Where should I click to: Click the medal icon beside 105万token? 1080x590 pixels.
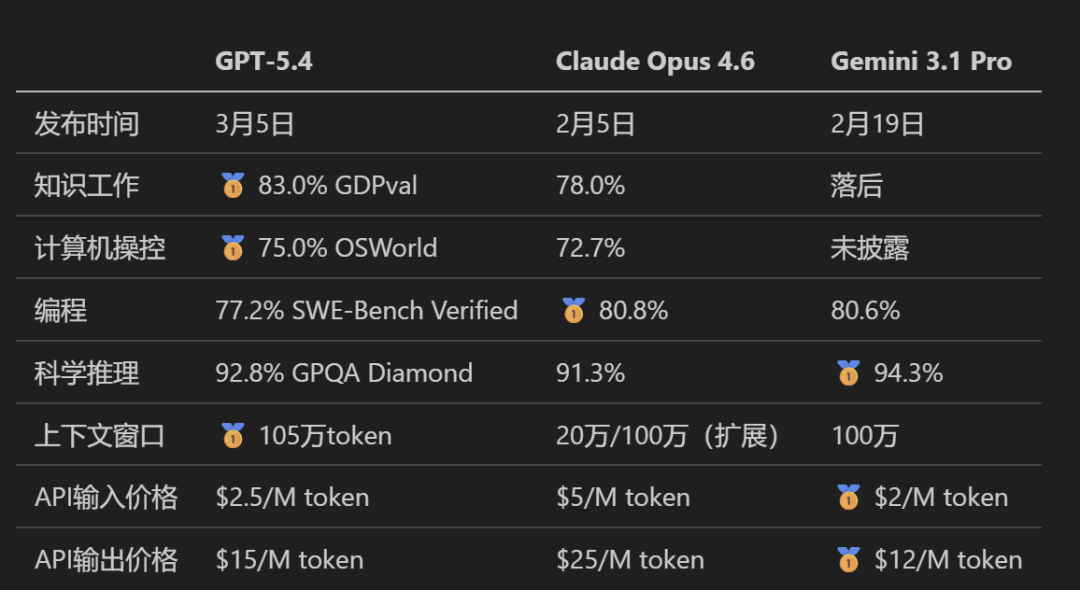[233, 435]
